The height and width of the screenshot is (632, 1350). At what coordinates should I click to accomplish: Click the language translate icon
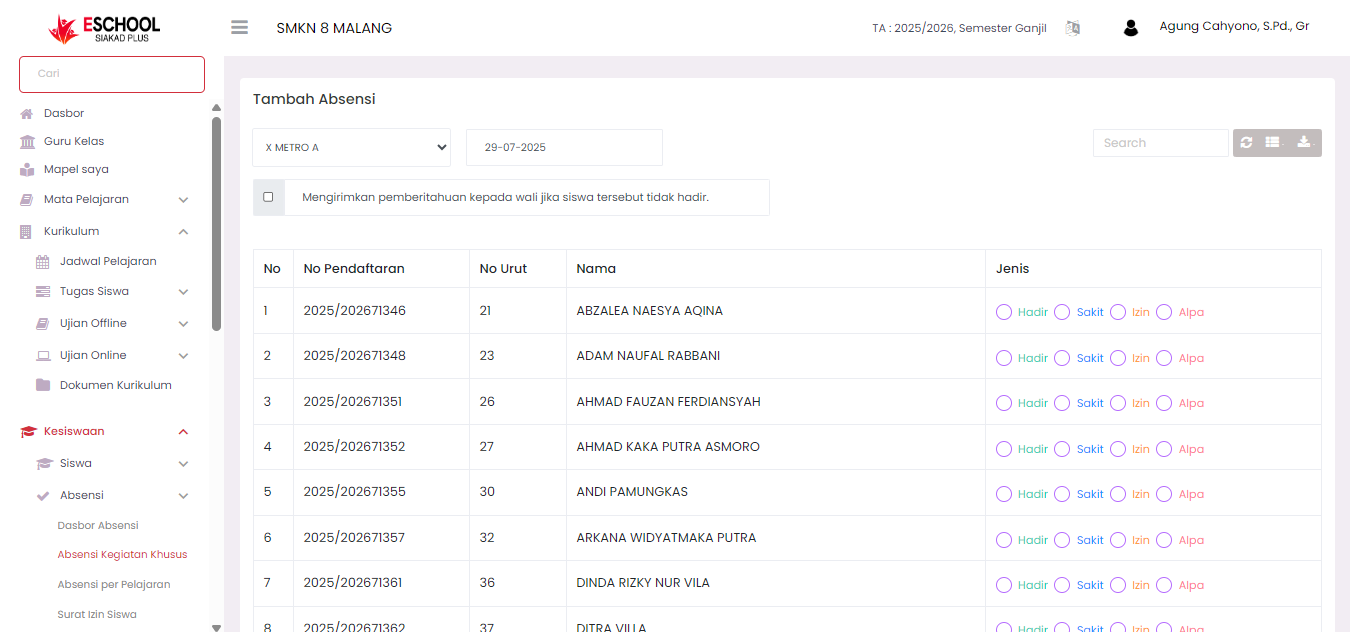pos(1072,28)
